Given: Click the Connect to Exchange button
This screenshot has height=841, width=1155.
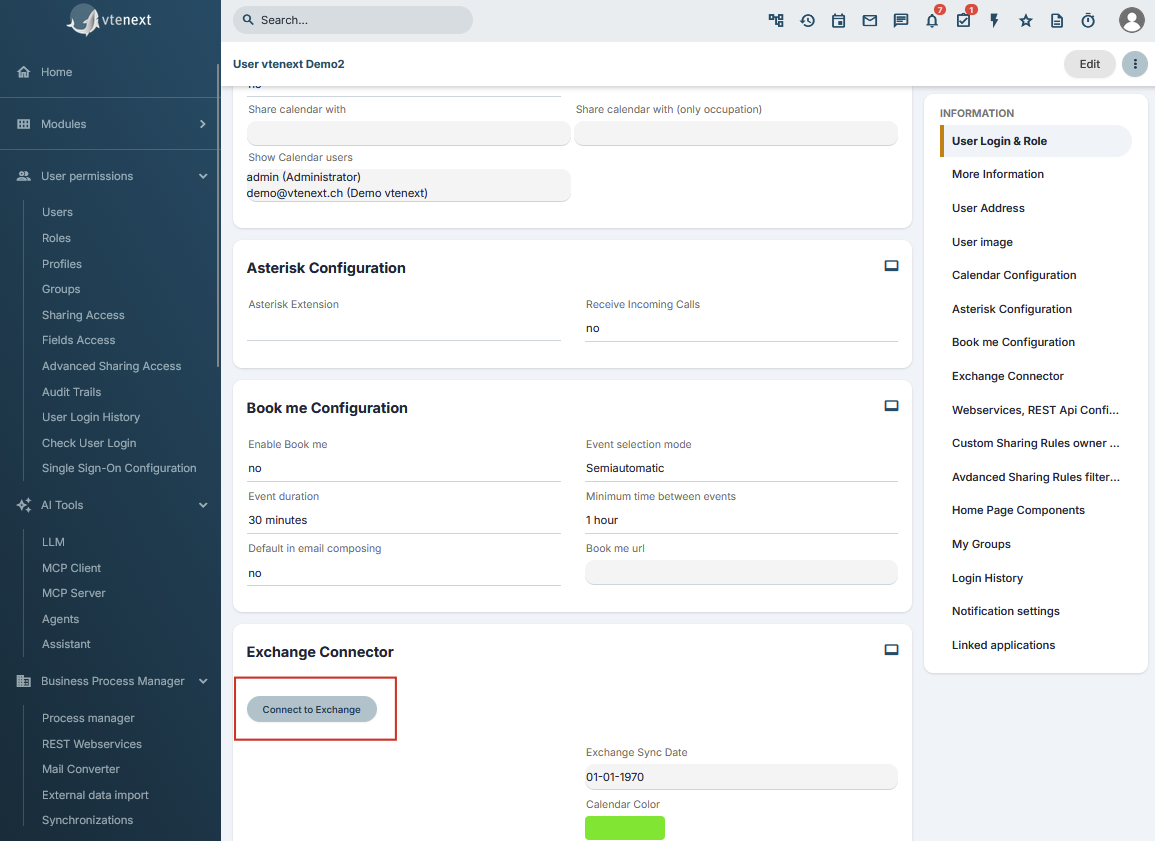Looking at the screenshot, I should pos(312,709).
